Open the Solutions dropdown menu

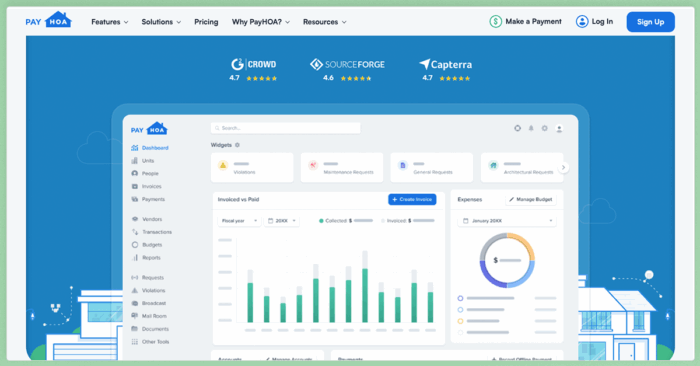[x=161, y=22]
